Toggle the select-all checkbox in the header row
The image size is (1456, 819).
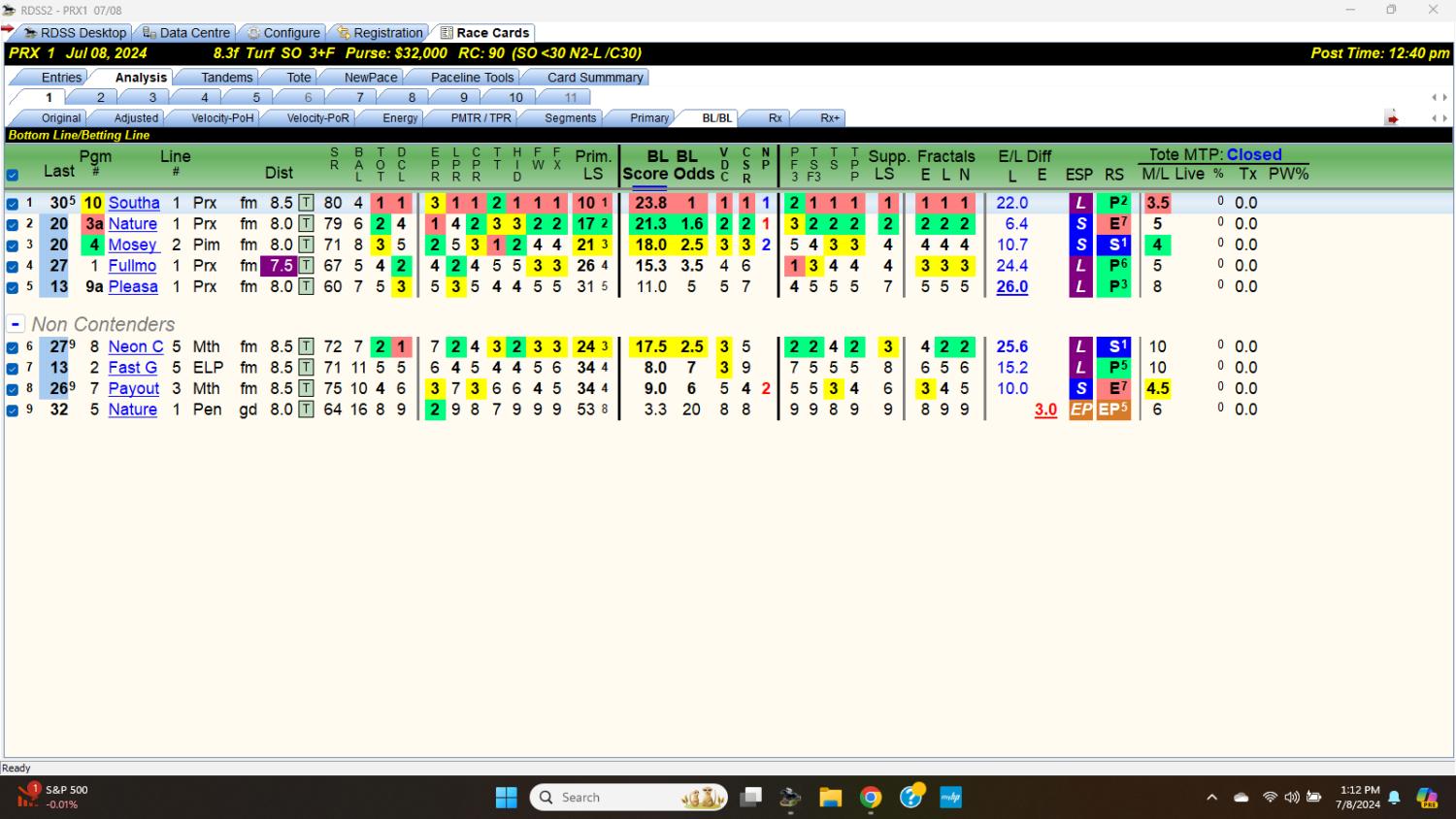[13, 176]
